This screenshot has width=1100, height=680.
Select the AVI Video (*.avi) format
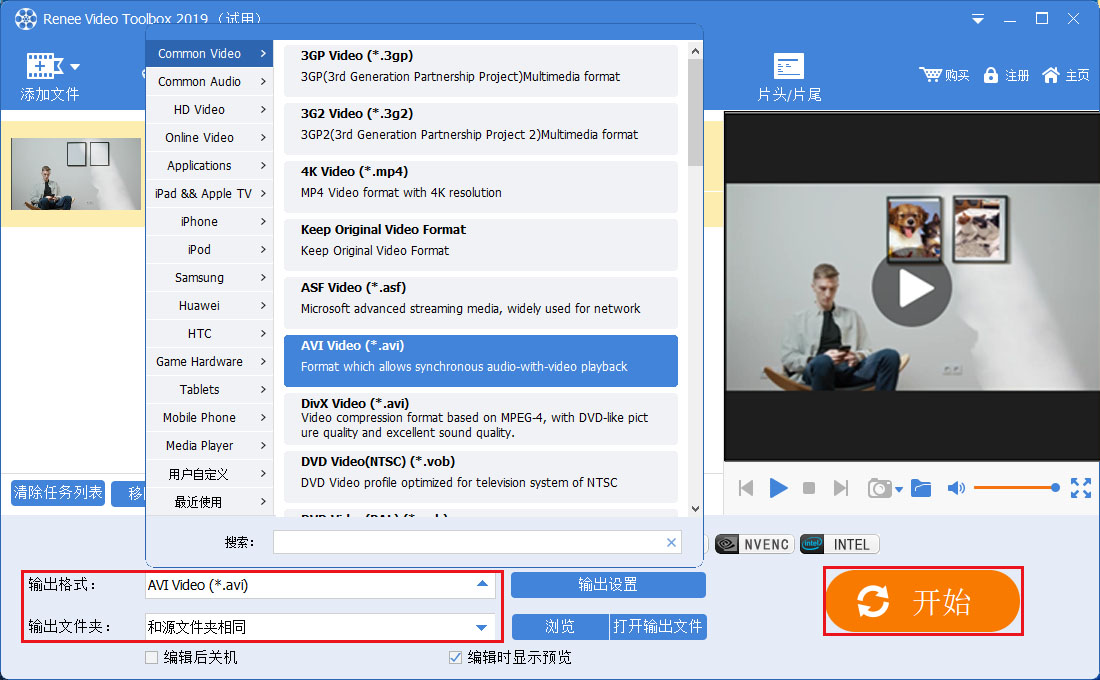[481, 361]
